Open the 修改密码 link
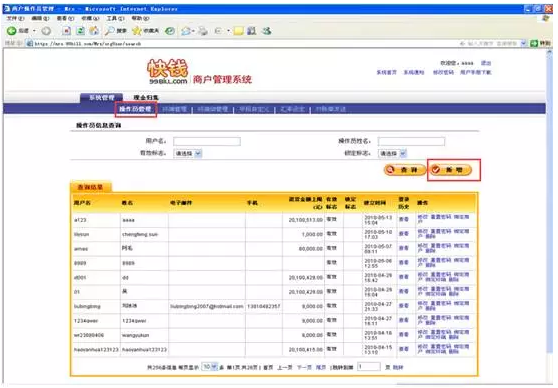 pyautogui.click(x=443, y=72)
